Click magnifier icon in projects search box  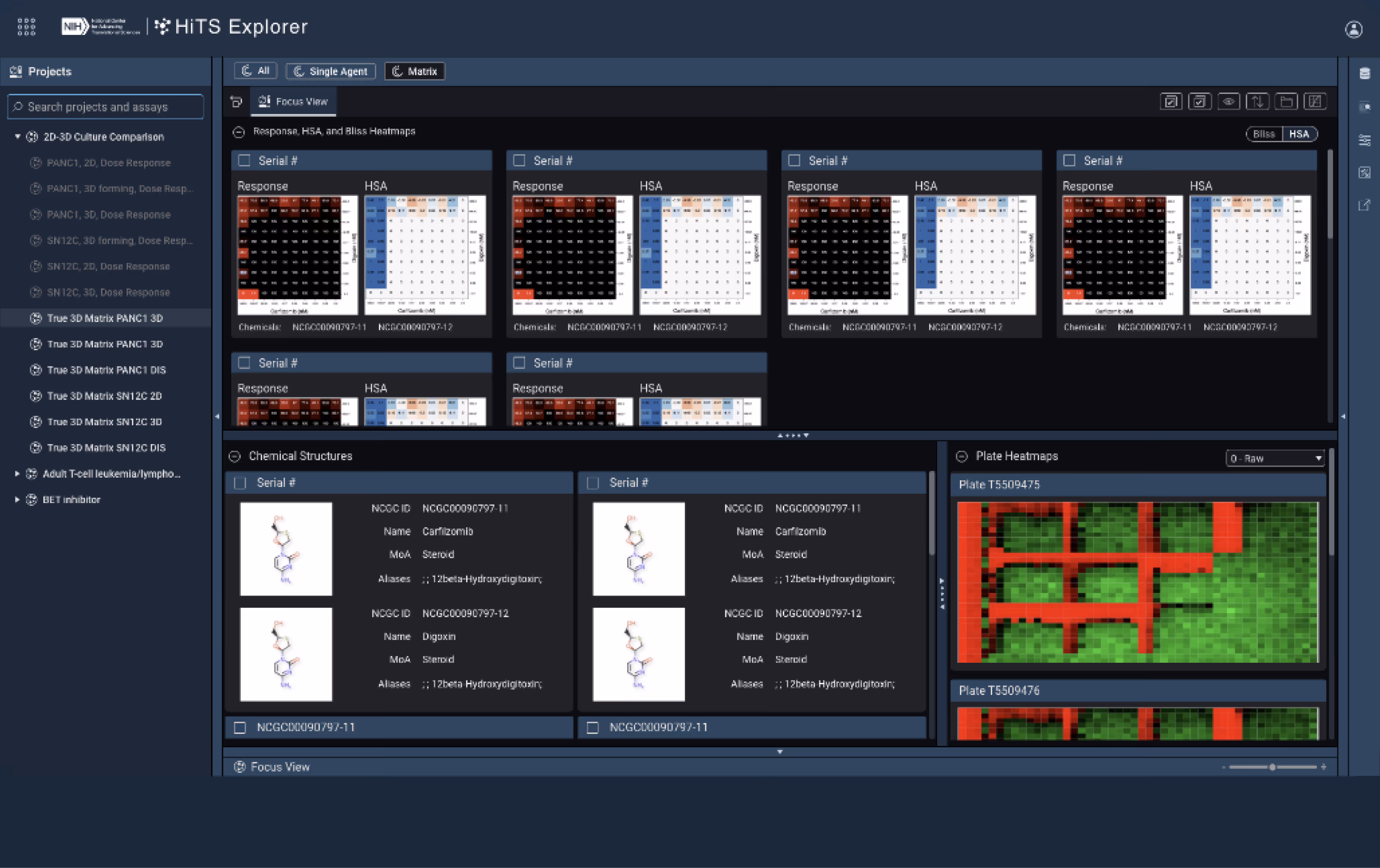coord(18,107)
